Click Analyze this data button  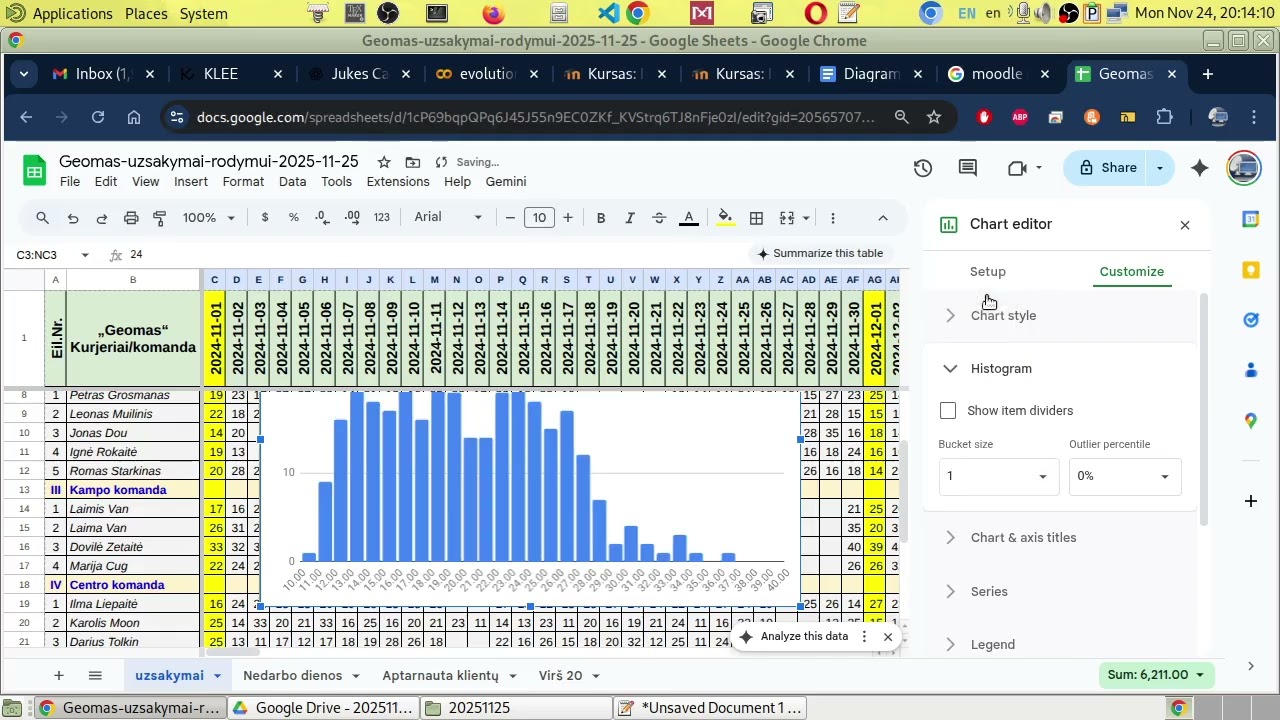pos(794,637)
